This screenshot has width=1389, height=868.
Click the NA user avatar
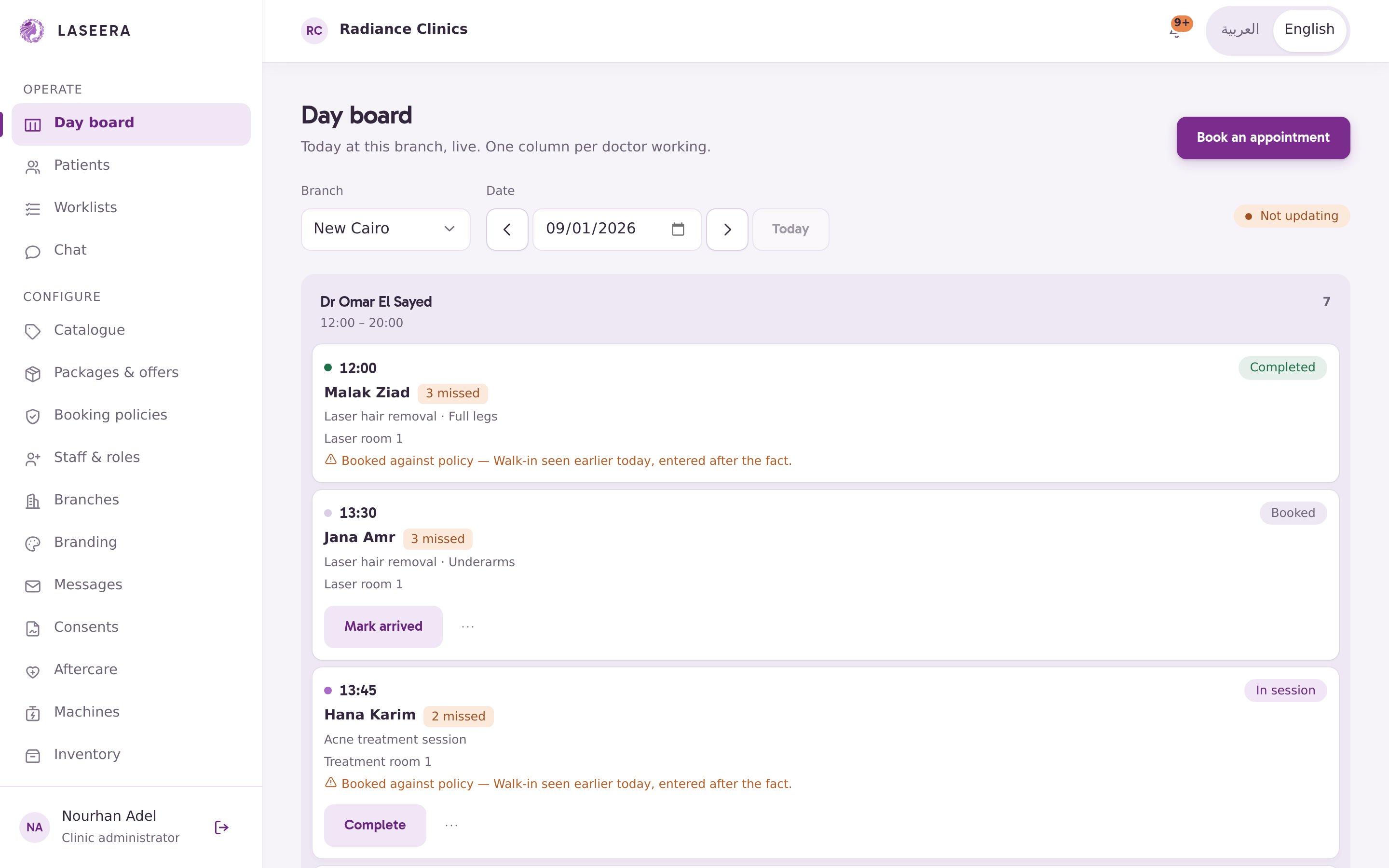coord(34,827)
